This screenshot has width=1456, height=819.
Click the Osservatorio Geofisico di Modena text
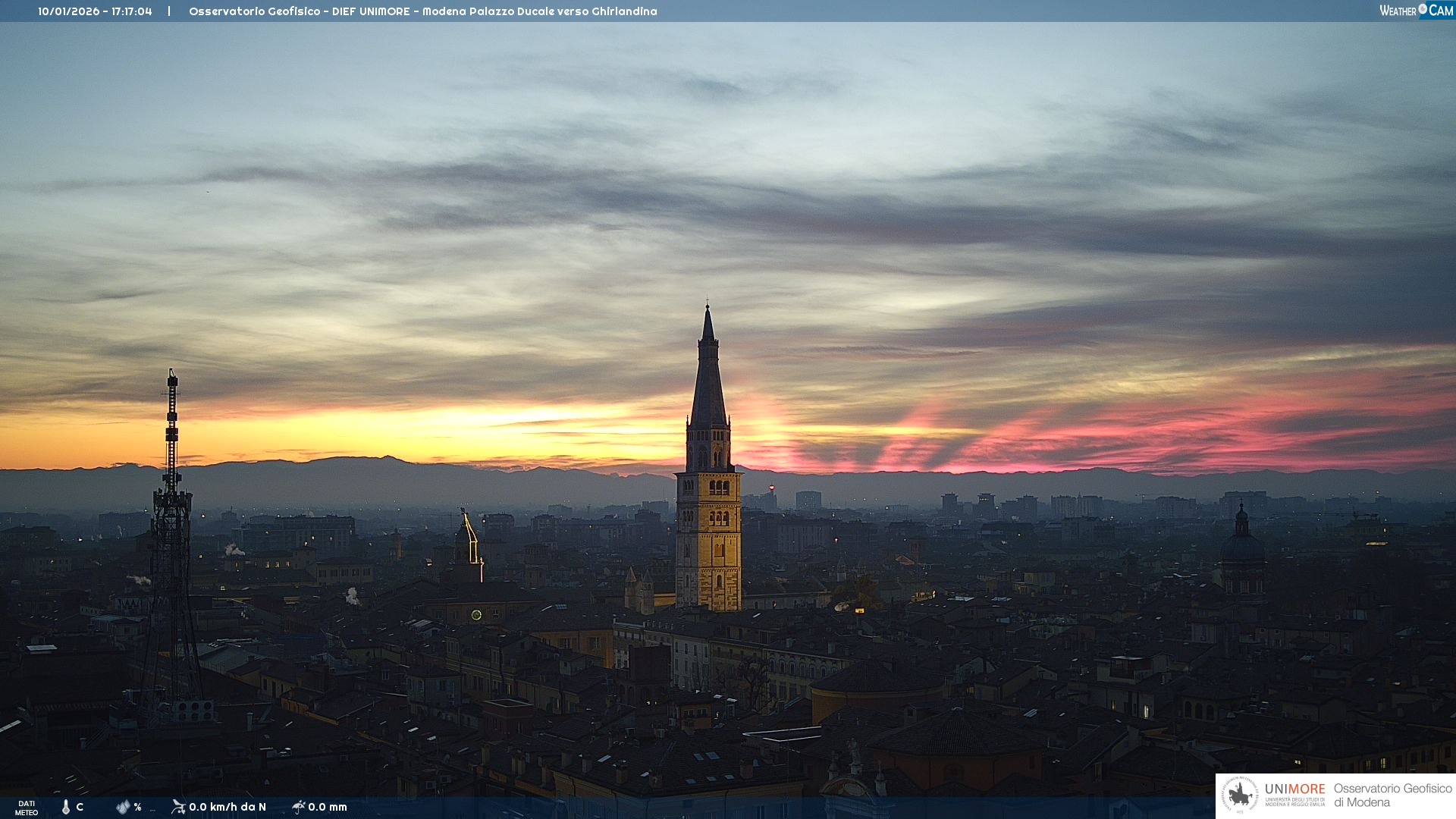[1392, 795]
